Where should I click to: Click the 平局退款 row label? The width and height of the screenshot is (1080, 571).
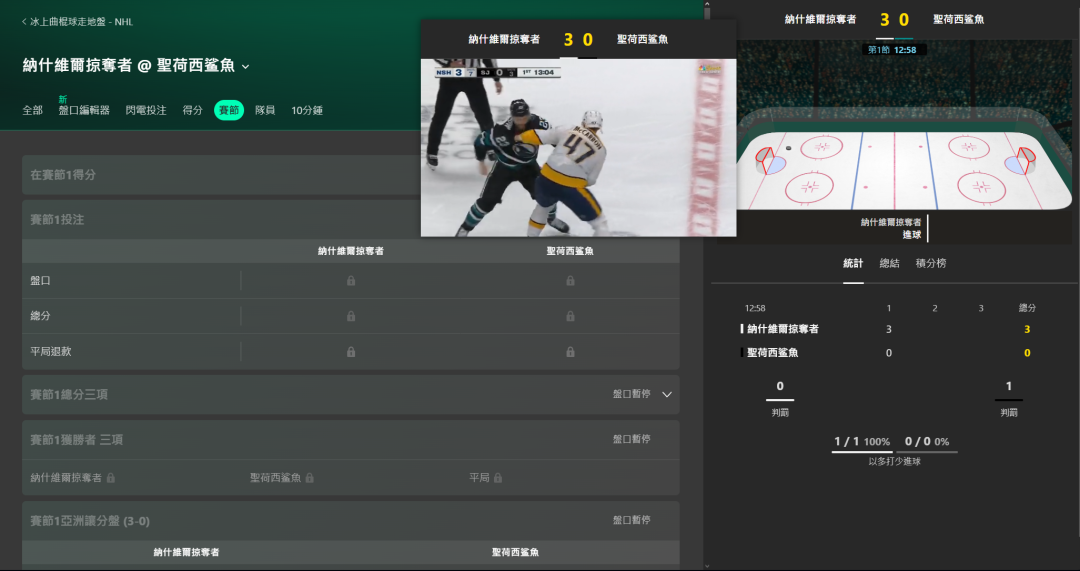[51, 352]
